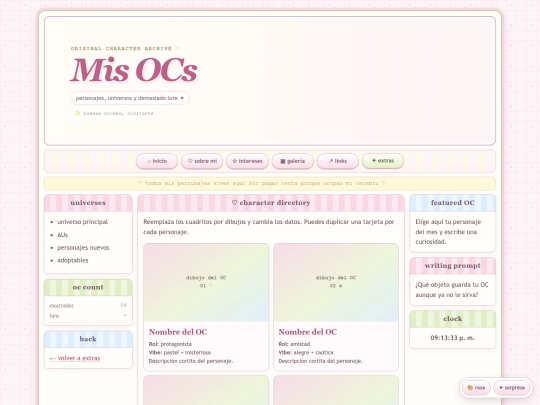Select the extras nav button
This screenshot has width=540, height=405.
[x=383, y=161]
